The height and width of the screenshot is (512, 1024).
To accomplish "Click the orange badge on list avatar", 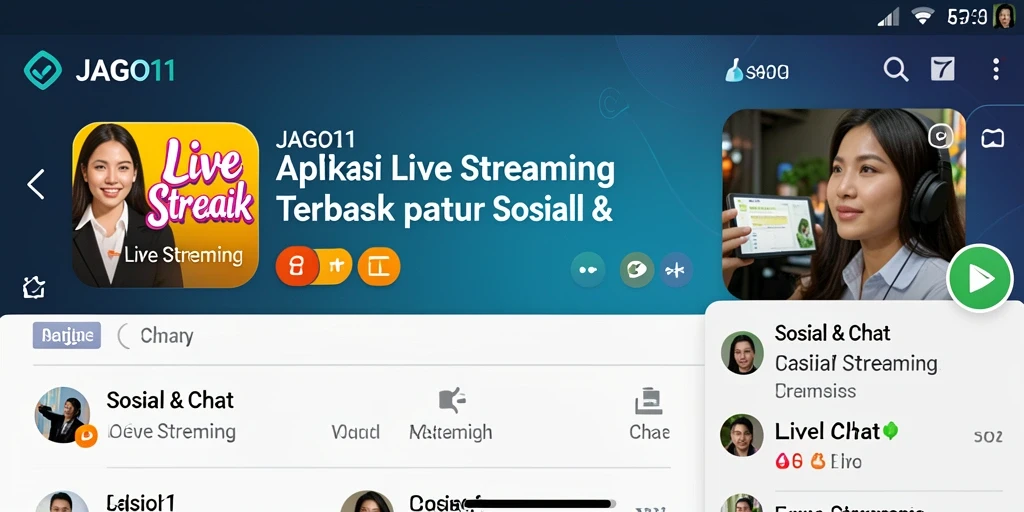I will pos(86,436).
